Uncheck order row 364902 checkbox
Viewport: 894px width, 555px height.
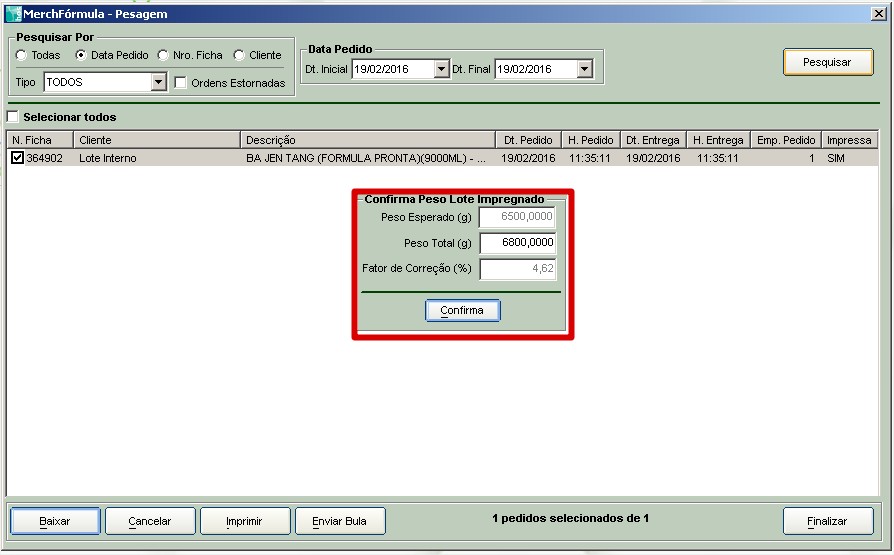pos(17,158)
